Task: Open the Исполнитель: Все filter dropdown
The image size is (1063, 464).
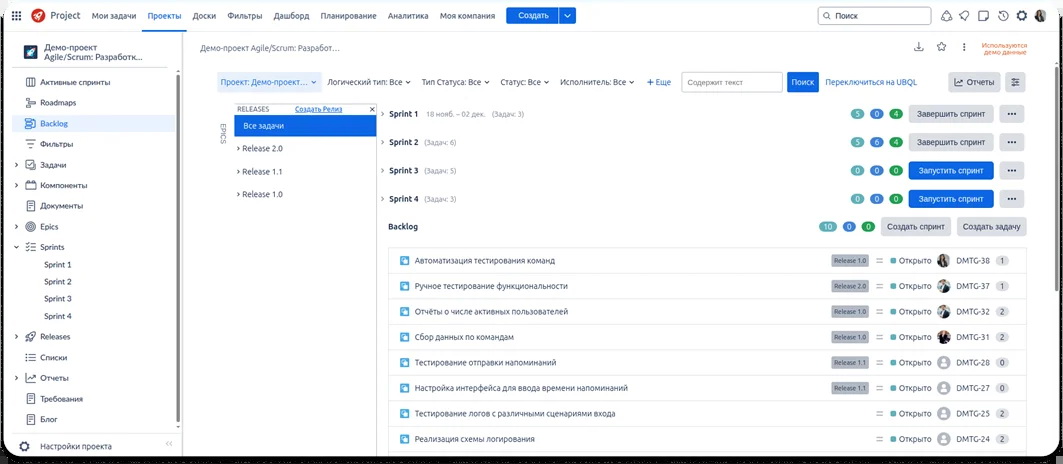Action: click(x=598, y=82)
